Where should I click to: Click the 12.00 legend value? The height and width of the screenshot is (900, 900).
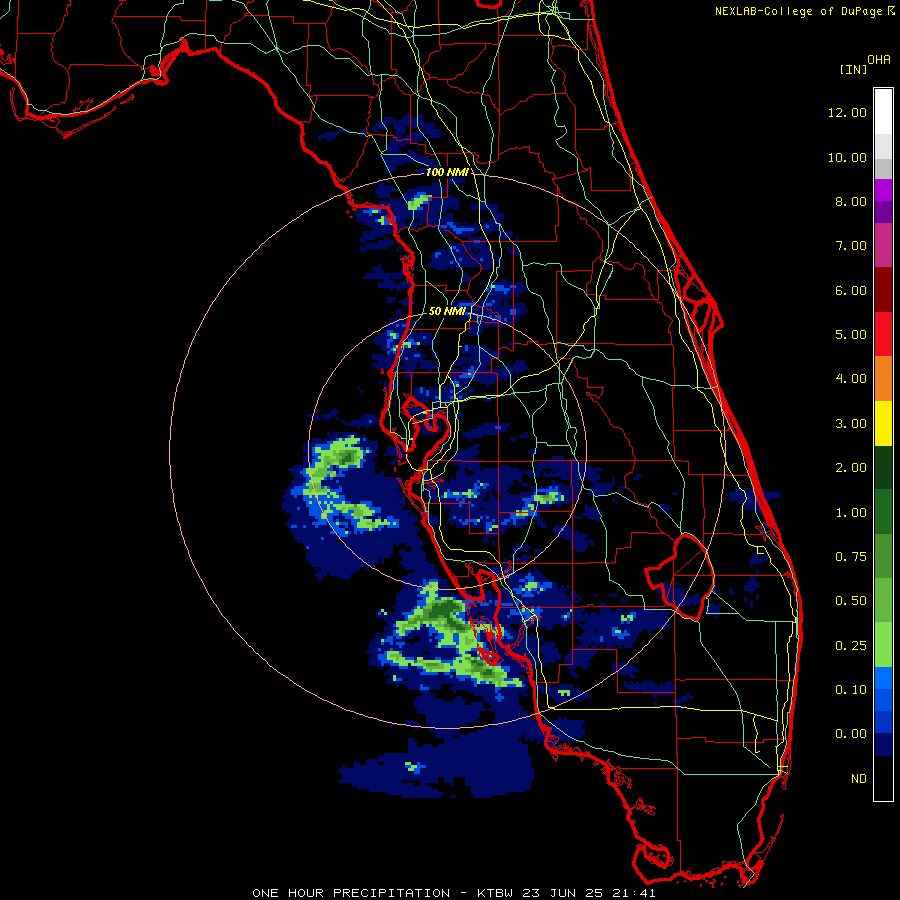(x=847, y=112)
